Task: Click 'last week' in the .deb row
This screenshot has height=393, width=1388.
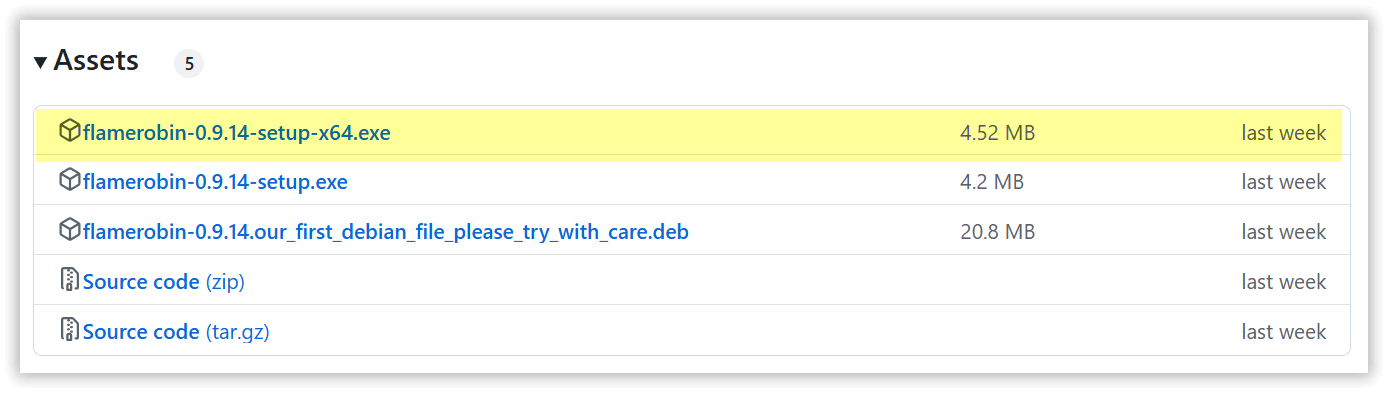Action: [1284, 233]
